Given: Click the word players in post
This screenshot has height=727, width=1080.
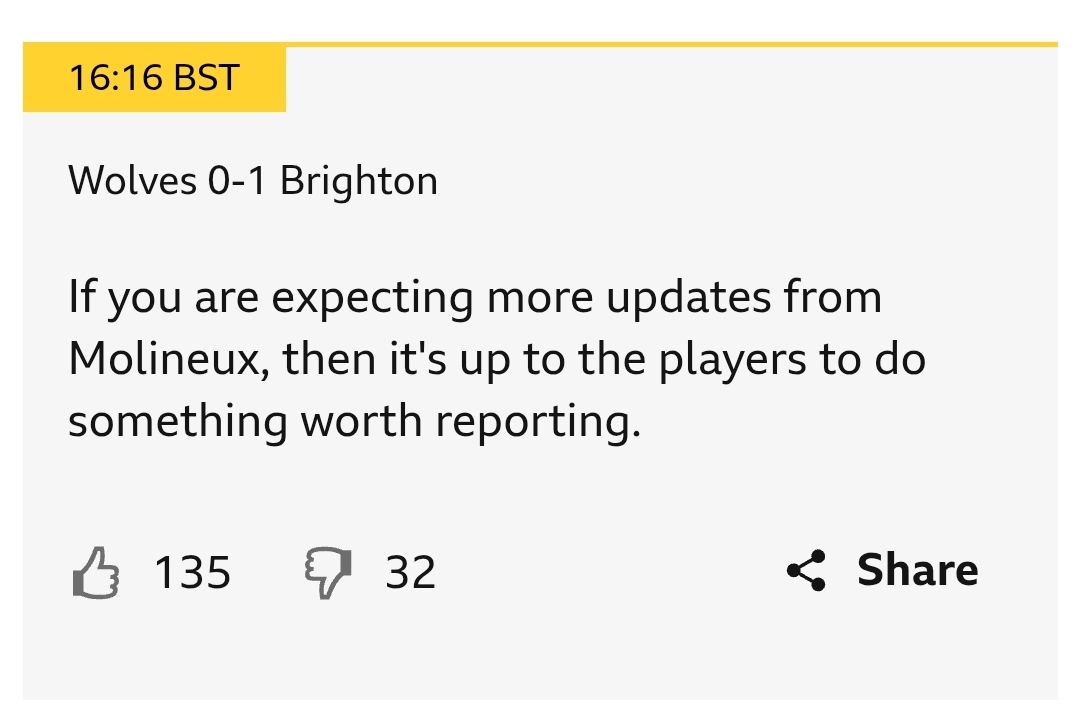Looking at the screenshot, I should (x=733, y=361).
